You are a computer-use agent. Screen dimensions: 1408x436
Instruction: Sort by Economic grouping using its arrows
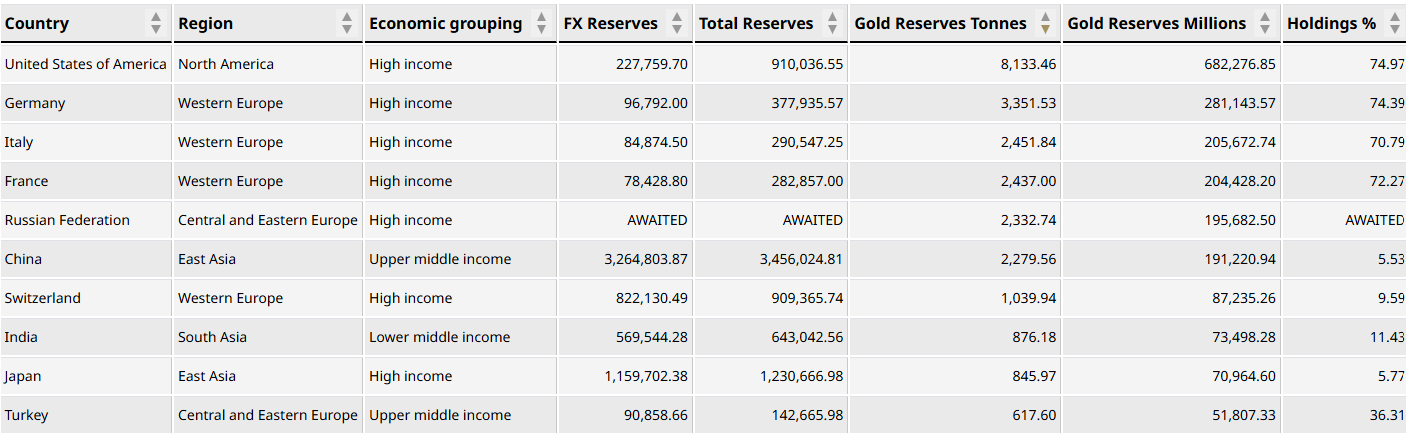(x=541, y=23)
